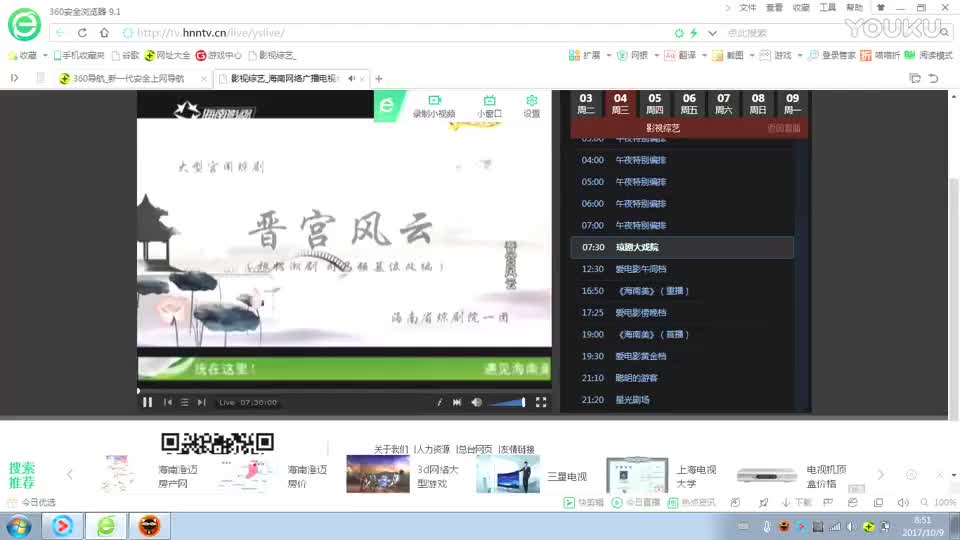This screenshot has height=540, width=960.
Task: Select the 21:20 program entry
Action: pyautogui.click(x=682, y=400)
